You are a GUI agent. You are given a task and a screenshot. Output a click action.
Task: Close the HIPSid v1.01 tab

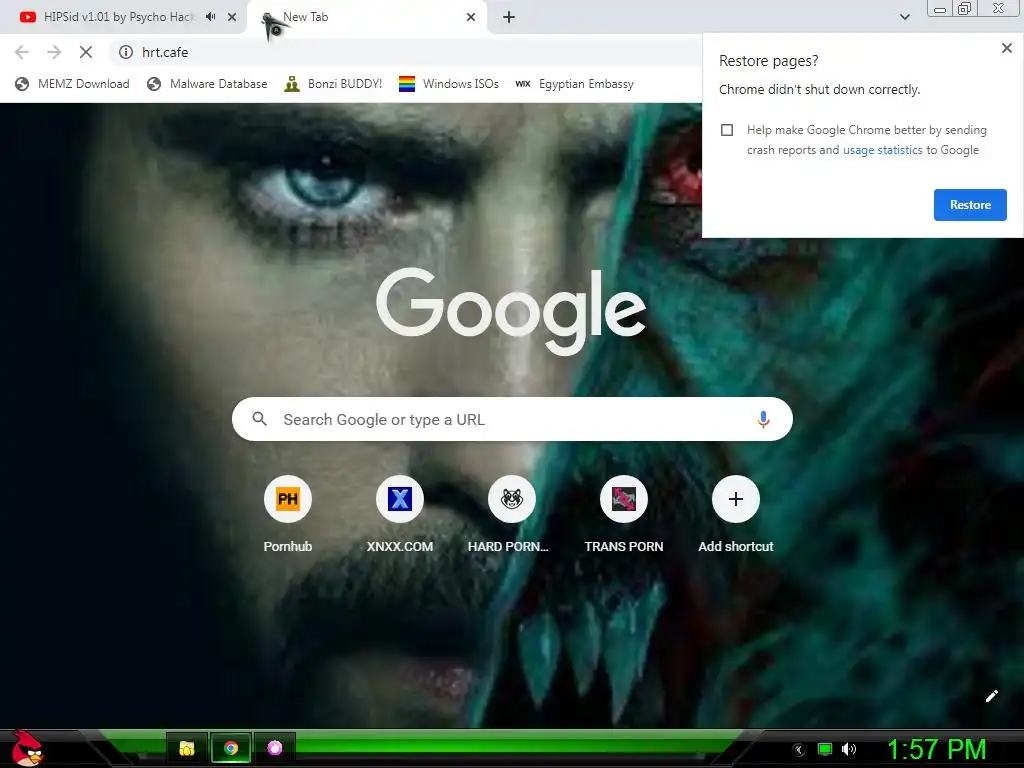coord(232,17)
